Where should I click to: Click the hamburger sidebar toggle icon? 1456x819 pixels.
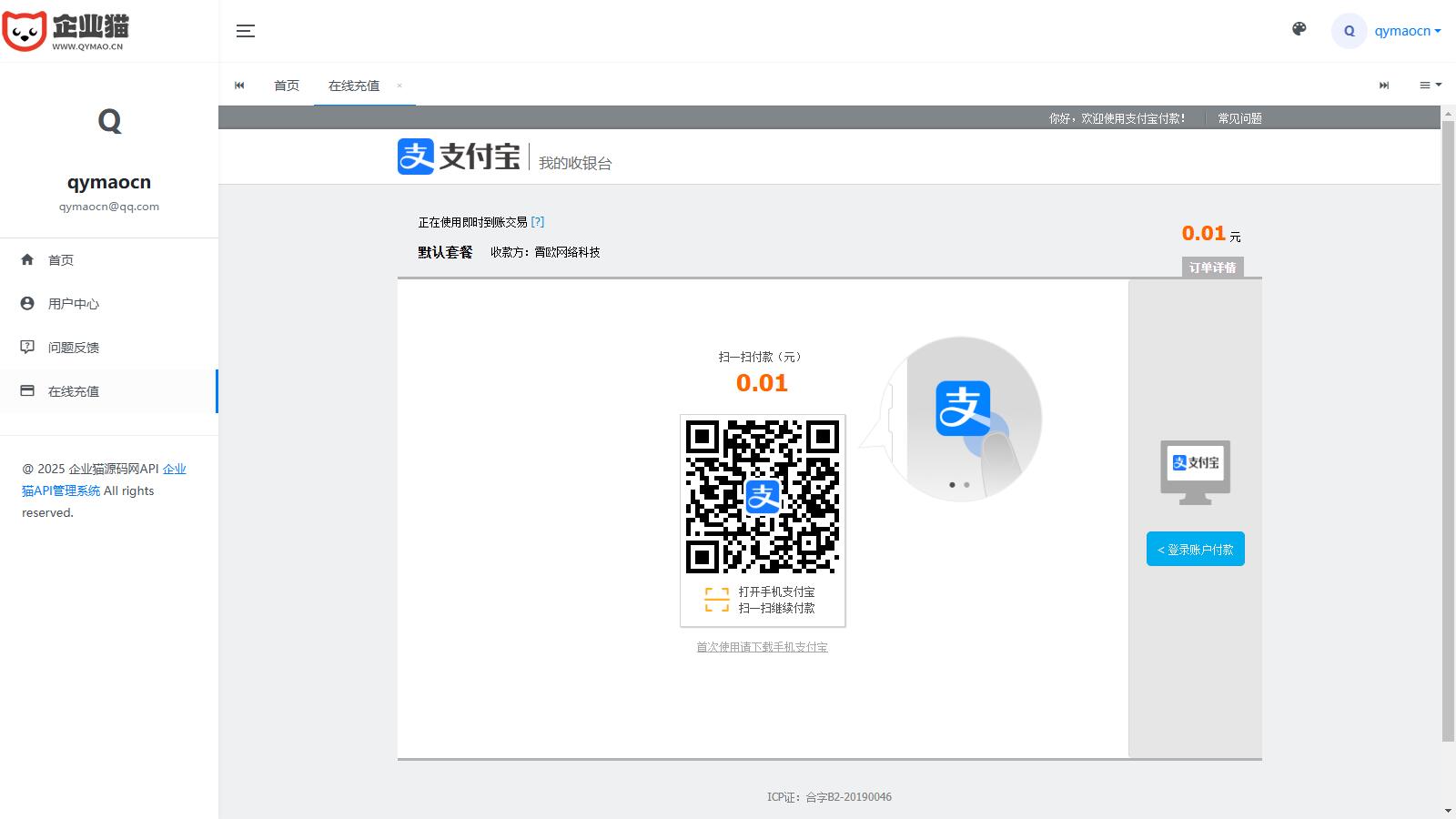click(245, 31)
